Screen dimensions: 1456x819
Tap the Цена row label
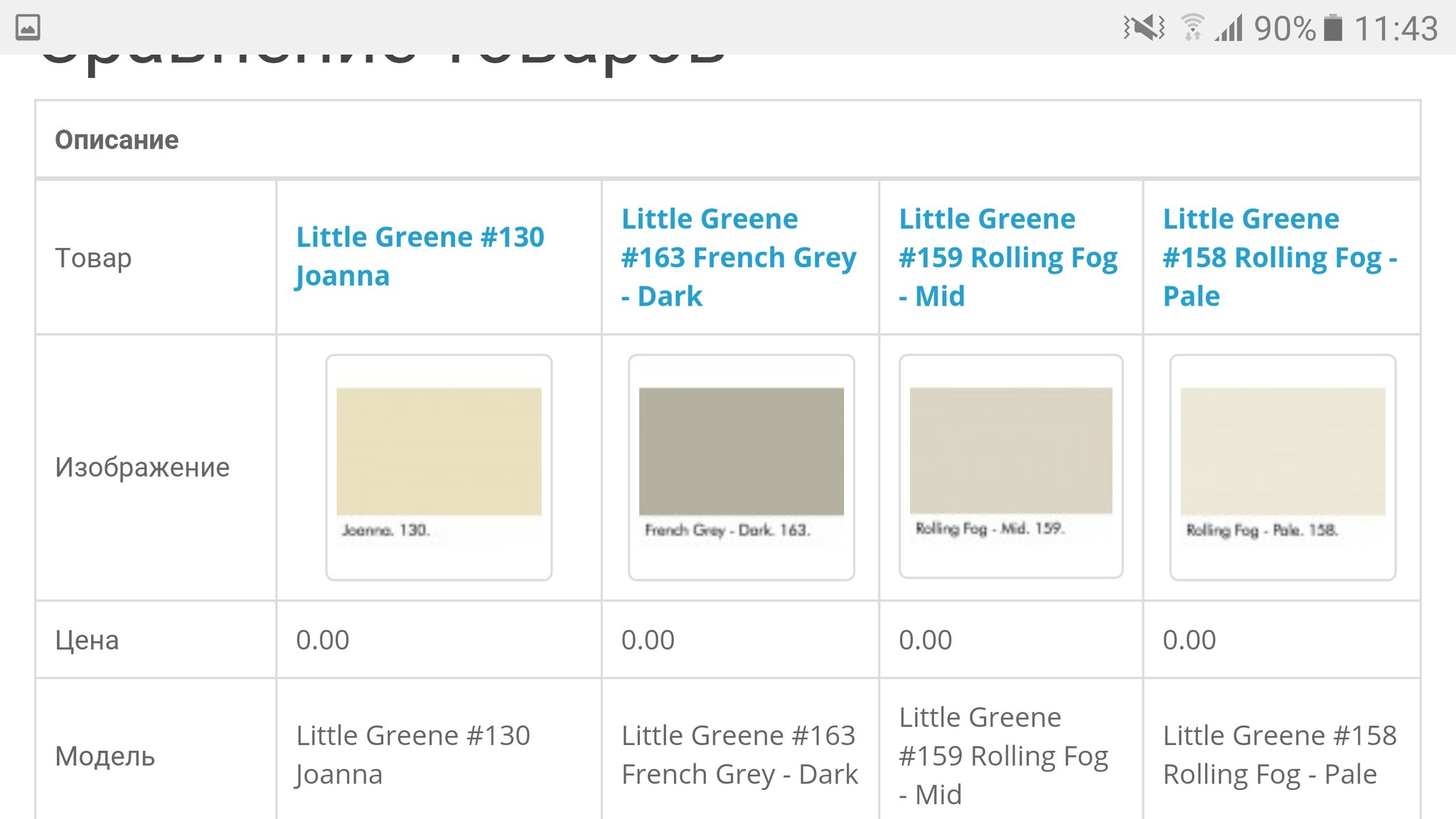click(87, 640)
